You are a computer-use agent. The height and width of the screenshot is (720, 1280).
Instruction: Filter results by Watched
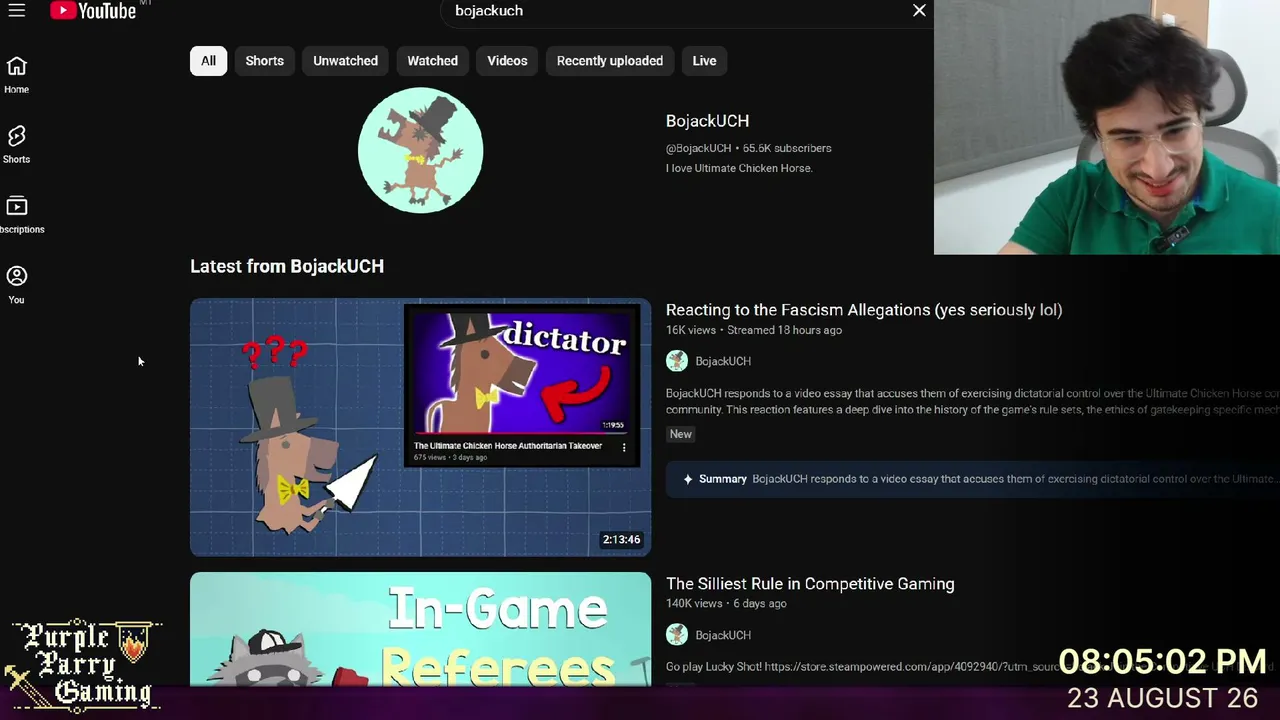pos(432,61)
